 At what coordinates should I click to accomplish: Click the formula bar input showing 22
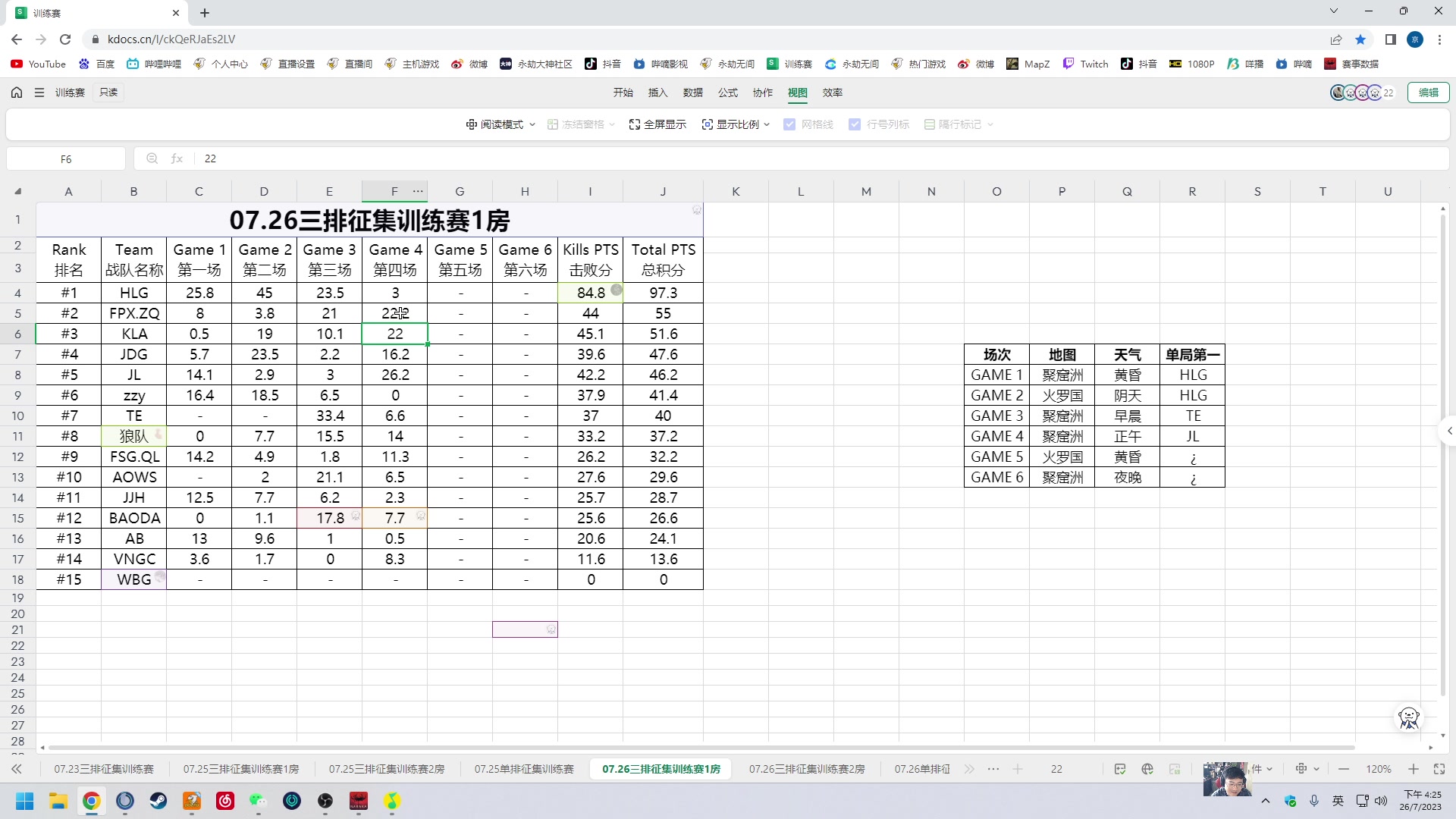(531, 158)
